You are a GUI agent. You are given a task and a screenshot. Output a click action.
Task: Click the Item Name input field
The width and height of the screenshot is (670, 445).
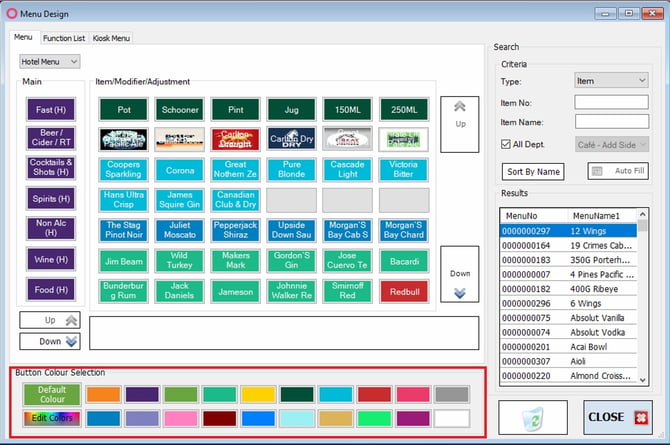(x=611, y=121)
